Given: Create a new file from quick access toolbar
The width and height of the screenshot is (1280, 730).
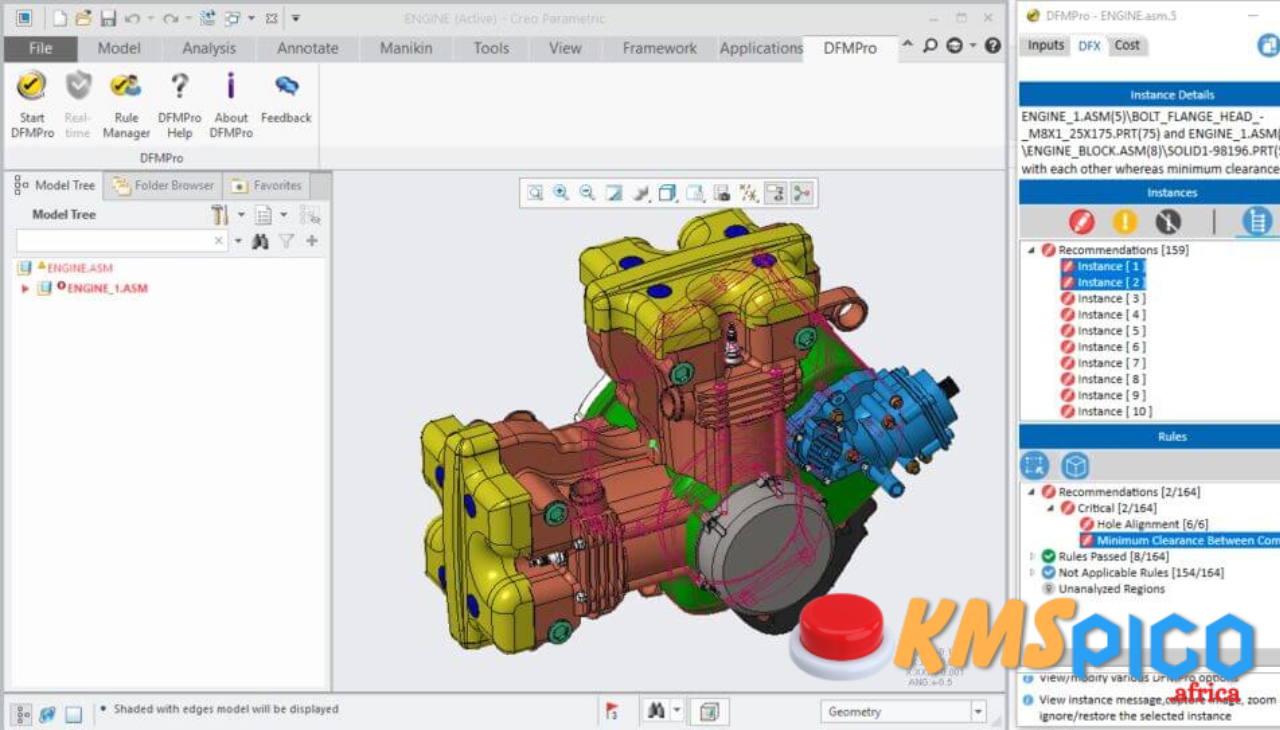Looking at the screenshot, I should click(60, 18).
